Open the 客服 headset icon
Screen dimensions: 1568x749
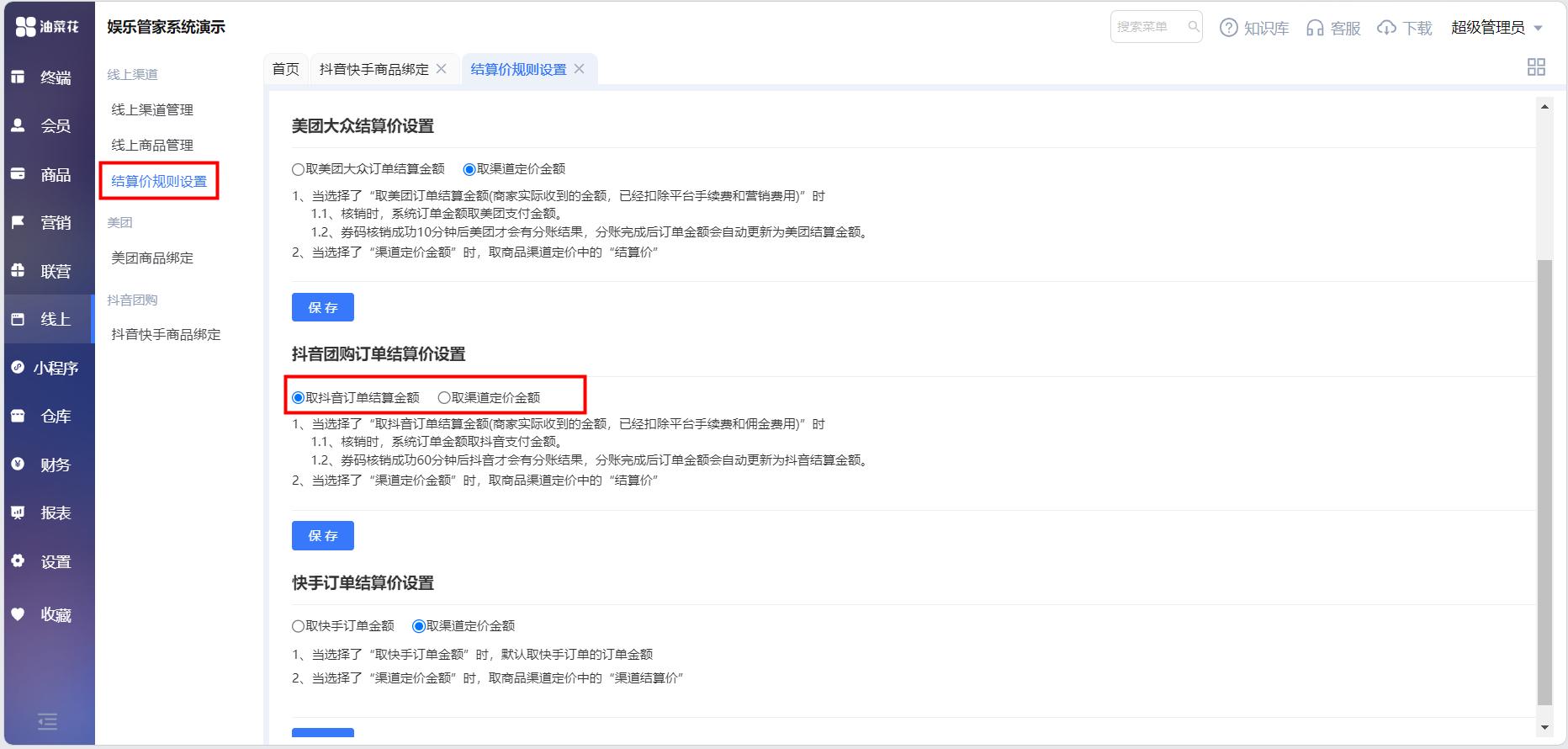click(x=1315, y=28)
